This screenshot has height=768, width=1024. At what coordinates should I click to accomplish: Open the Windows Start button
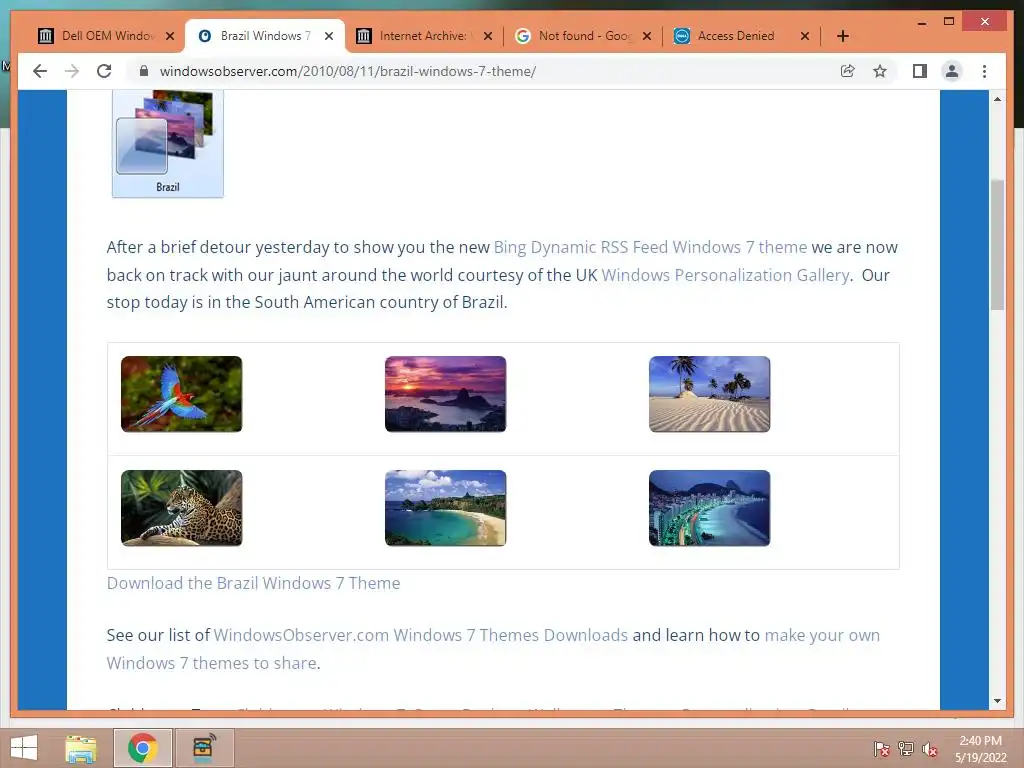coord(24,748)
